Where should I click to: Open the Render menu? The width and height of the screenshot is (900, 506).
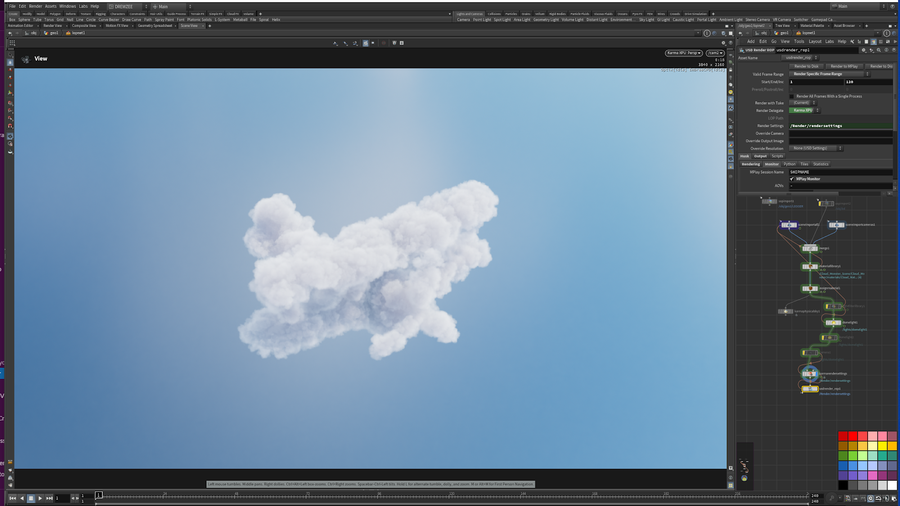[36, 6]
